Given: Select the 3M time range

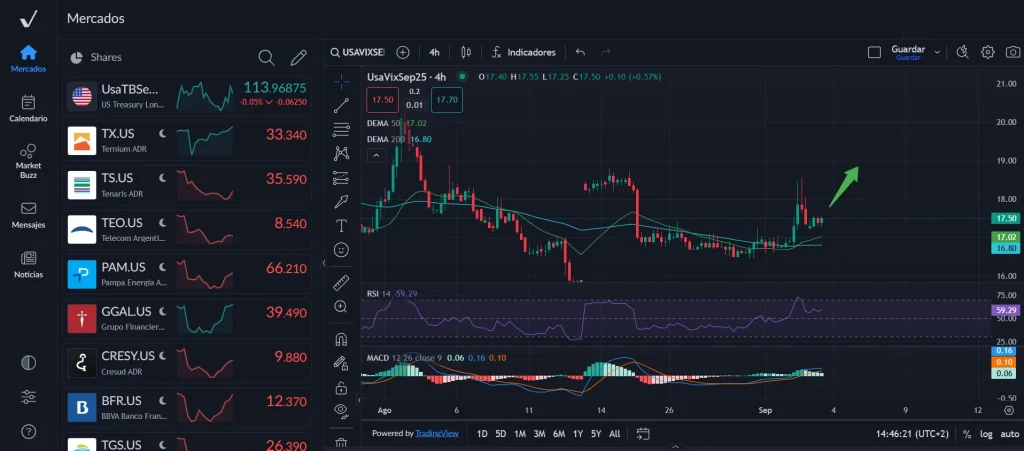Looking at the screenshot, I should (539, 433).
